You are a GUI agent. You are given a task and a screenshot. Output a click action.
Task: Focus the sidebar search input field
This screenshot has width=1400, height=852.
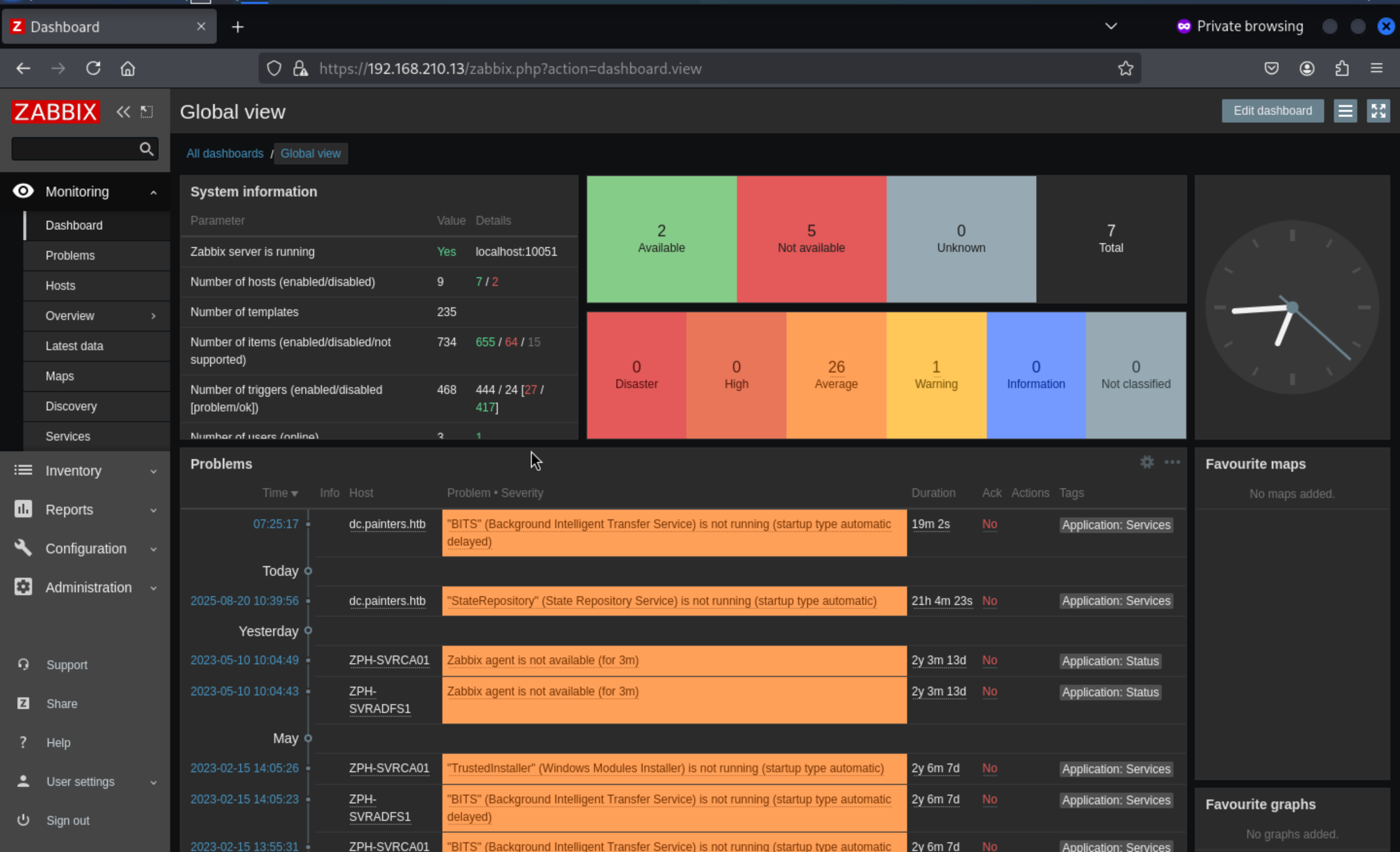coord(74,149)
